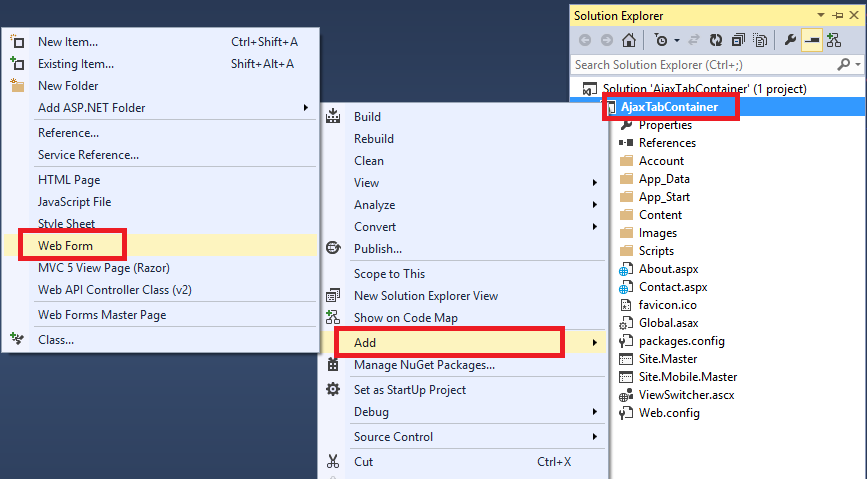Open the Solution Explorer window options dropdown
Screen dimensions: 867x479
[822, 16]
